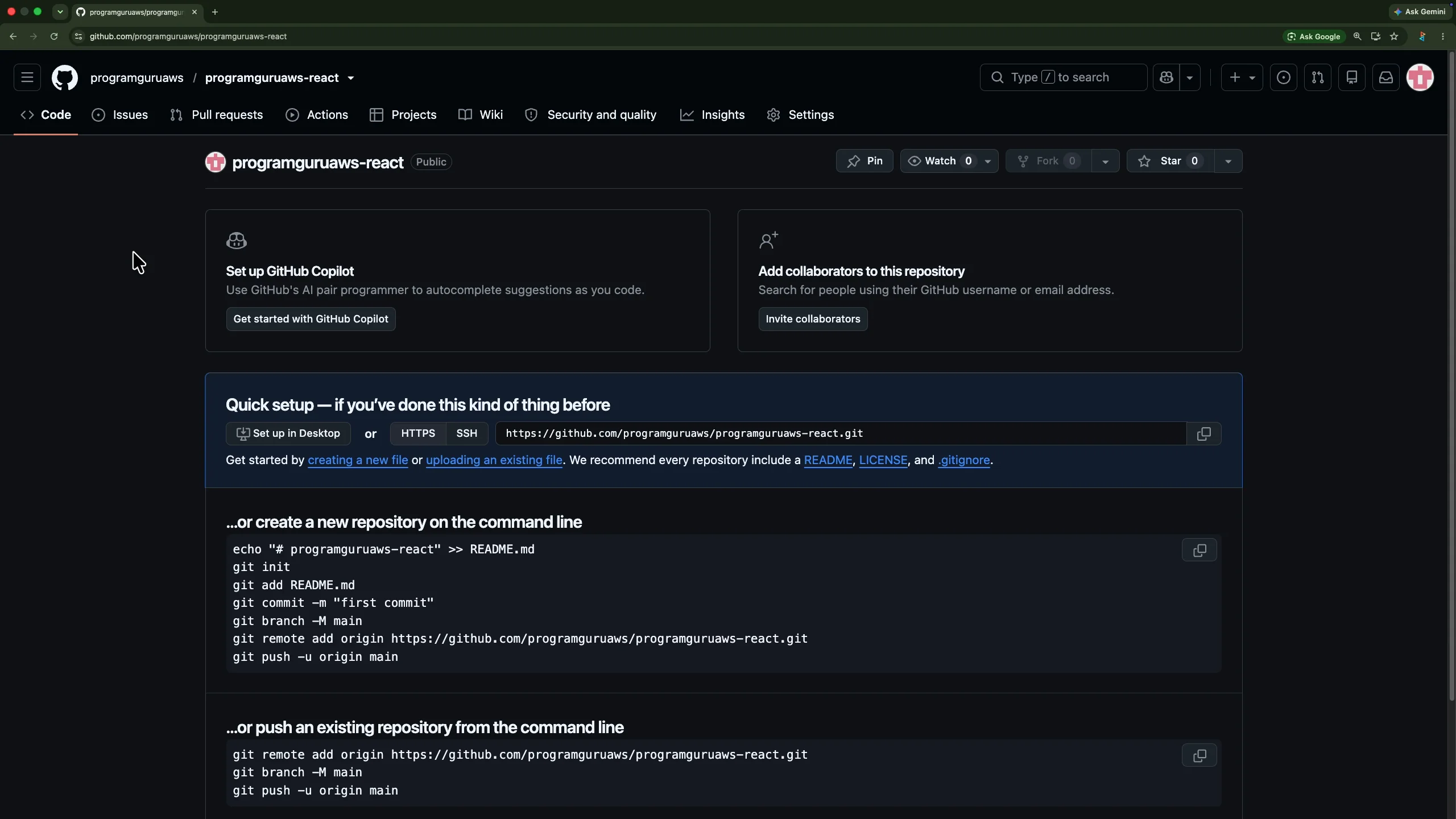Open the Actions tab
Viewport: 1456px width, 819px height.
pyautogui.click(x=317, y=115)
